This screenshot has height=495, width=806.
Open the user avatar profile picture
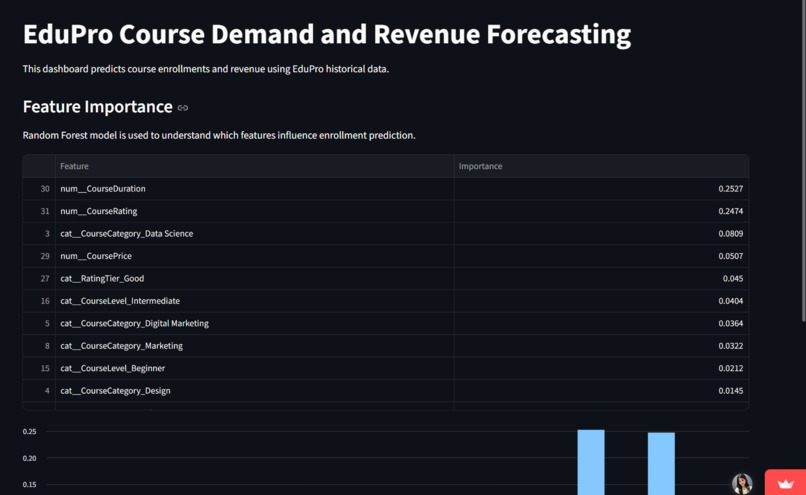point(742,484)
